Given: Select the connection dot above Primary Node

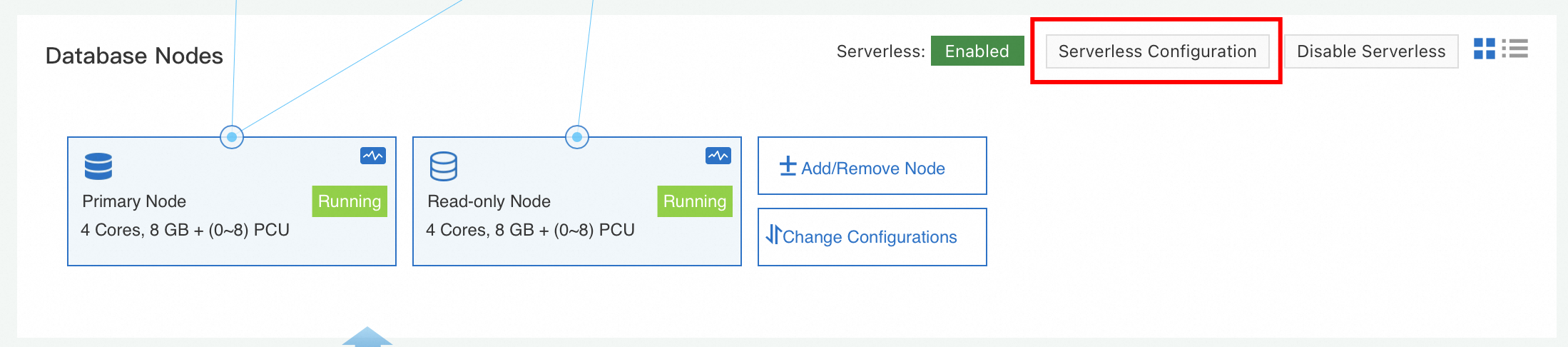Looking at the screenshot, I should pos(232,137).
